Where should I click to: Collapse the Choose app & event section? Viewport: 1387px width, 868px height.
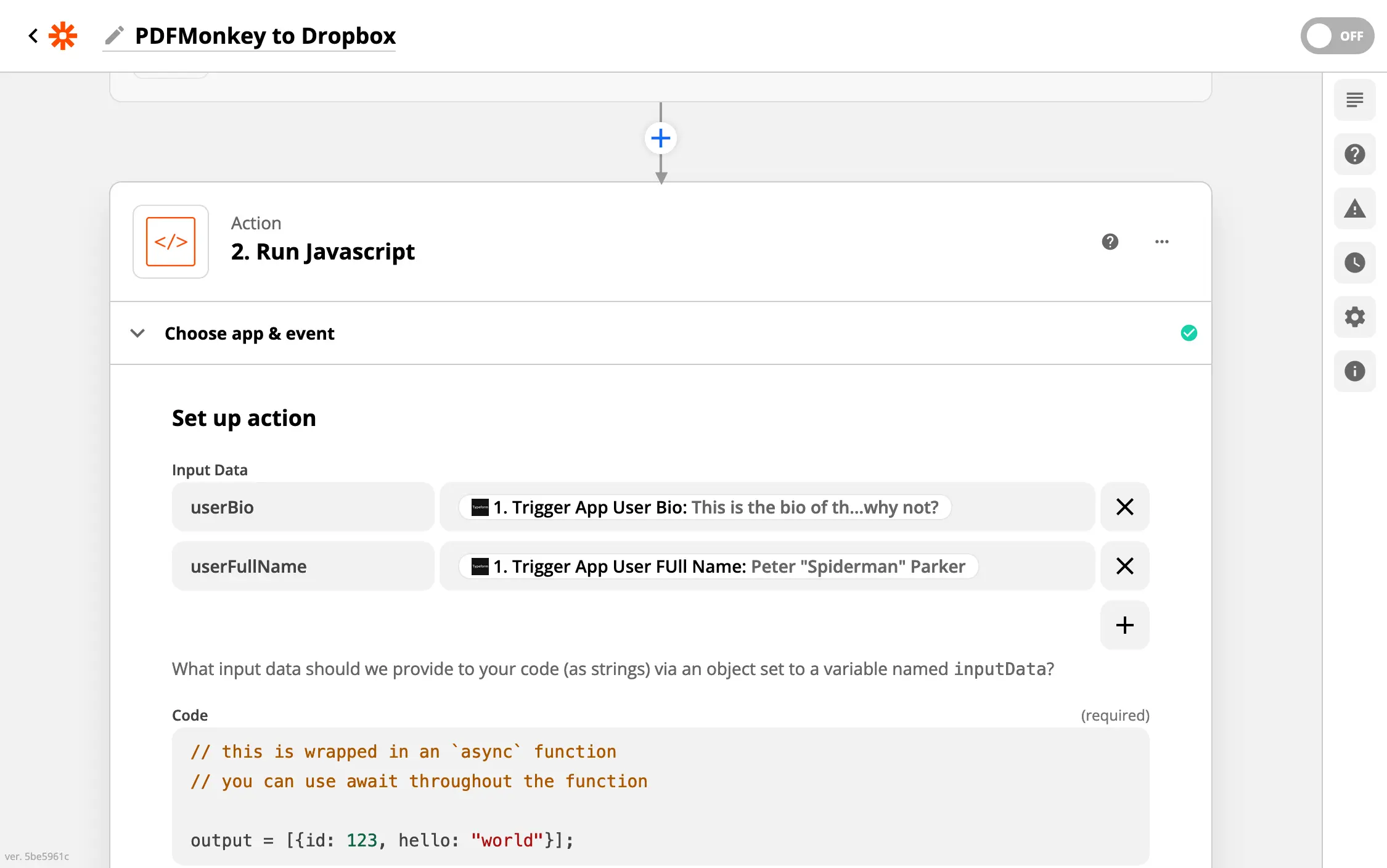[137, 334]
